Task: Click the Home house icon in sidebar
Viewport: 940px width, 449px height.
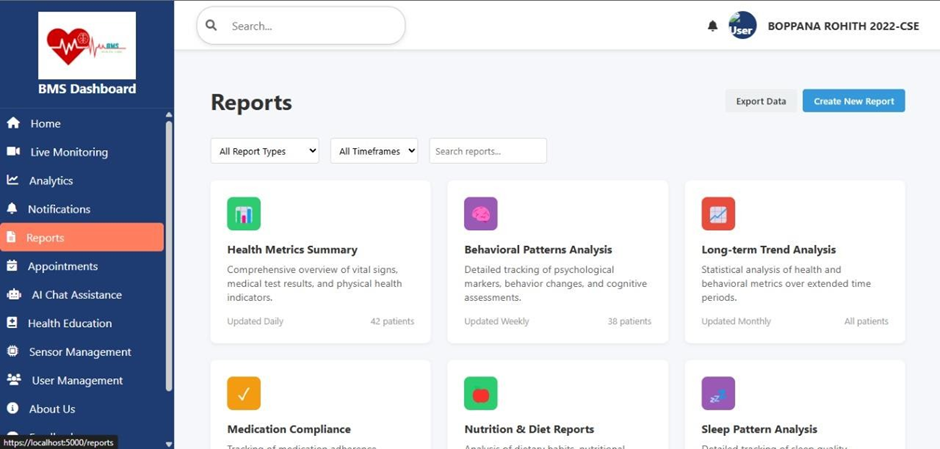Action: click(x=13, y=123)
